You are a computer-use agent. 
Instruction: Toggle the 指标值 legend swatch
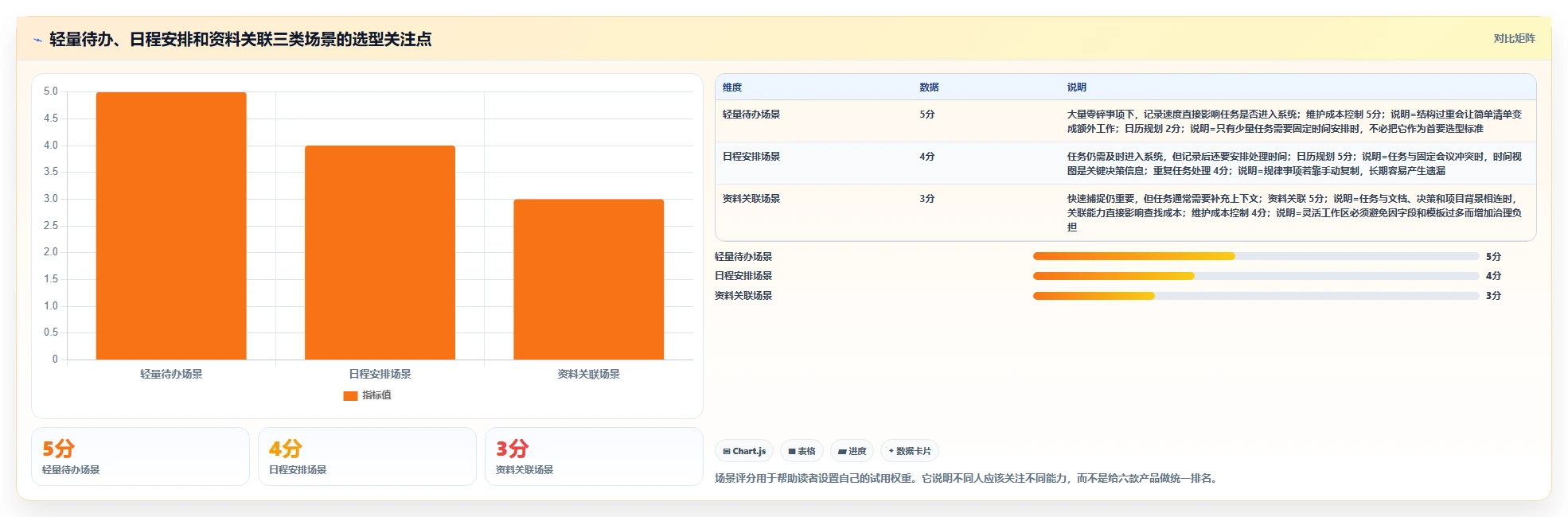pyautogui.click(x=350, y=395)
